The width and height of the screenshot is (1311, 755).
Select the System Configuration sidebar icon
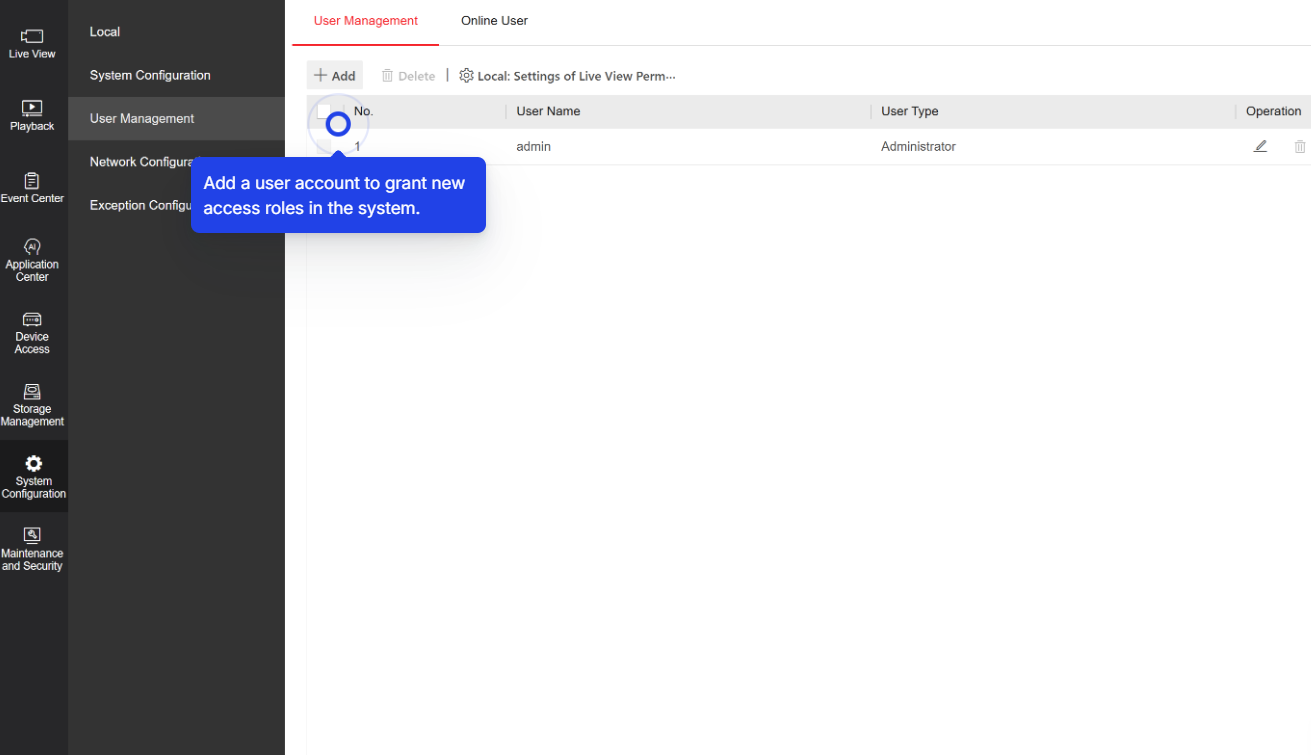(x=32, y=476)
